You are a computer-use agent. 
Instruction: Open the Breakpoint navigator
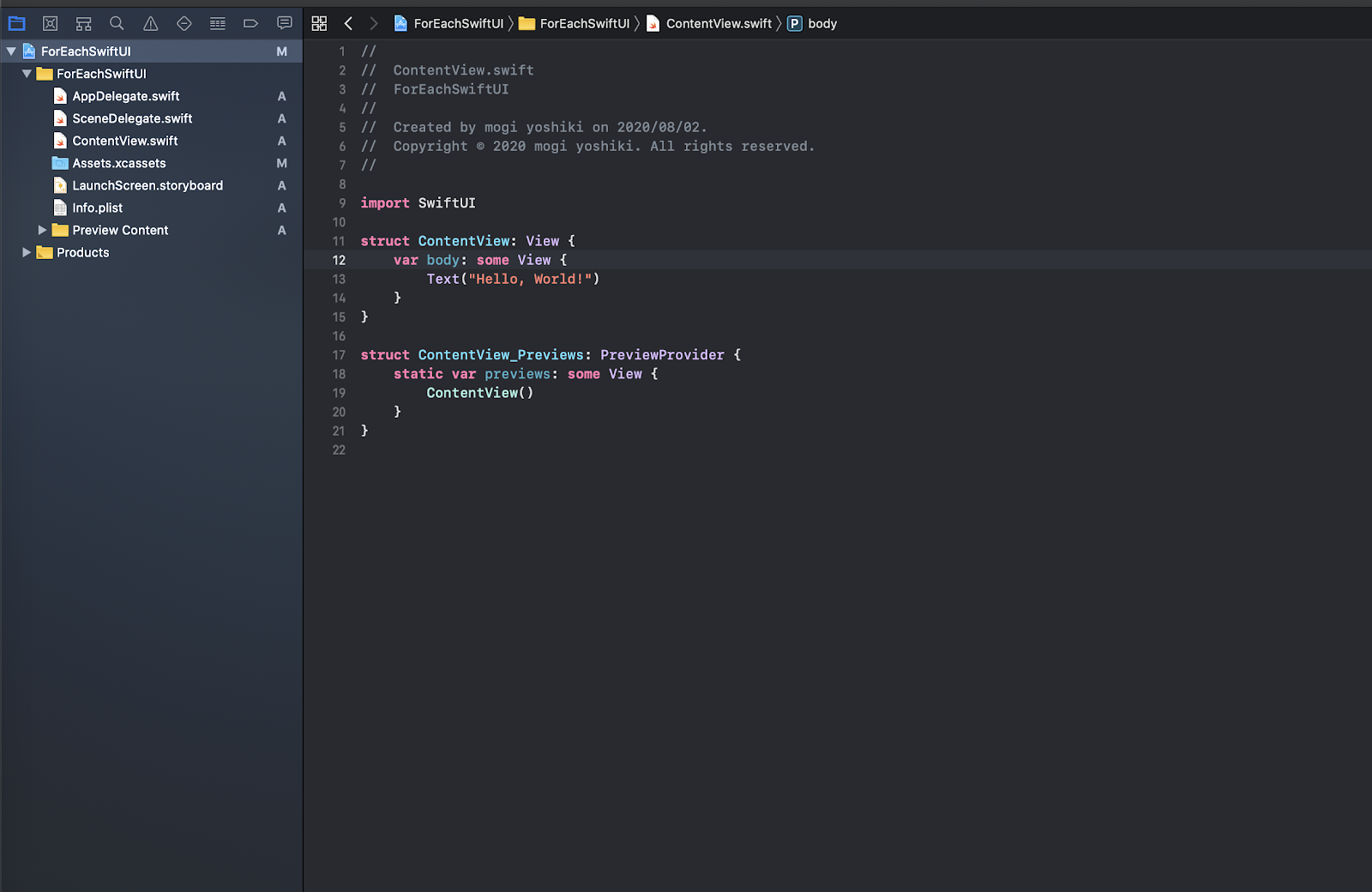tap(251, 23)
